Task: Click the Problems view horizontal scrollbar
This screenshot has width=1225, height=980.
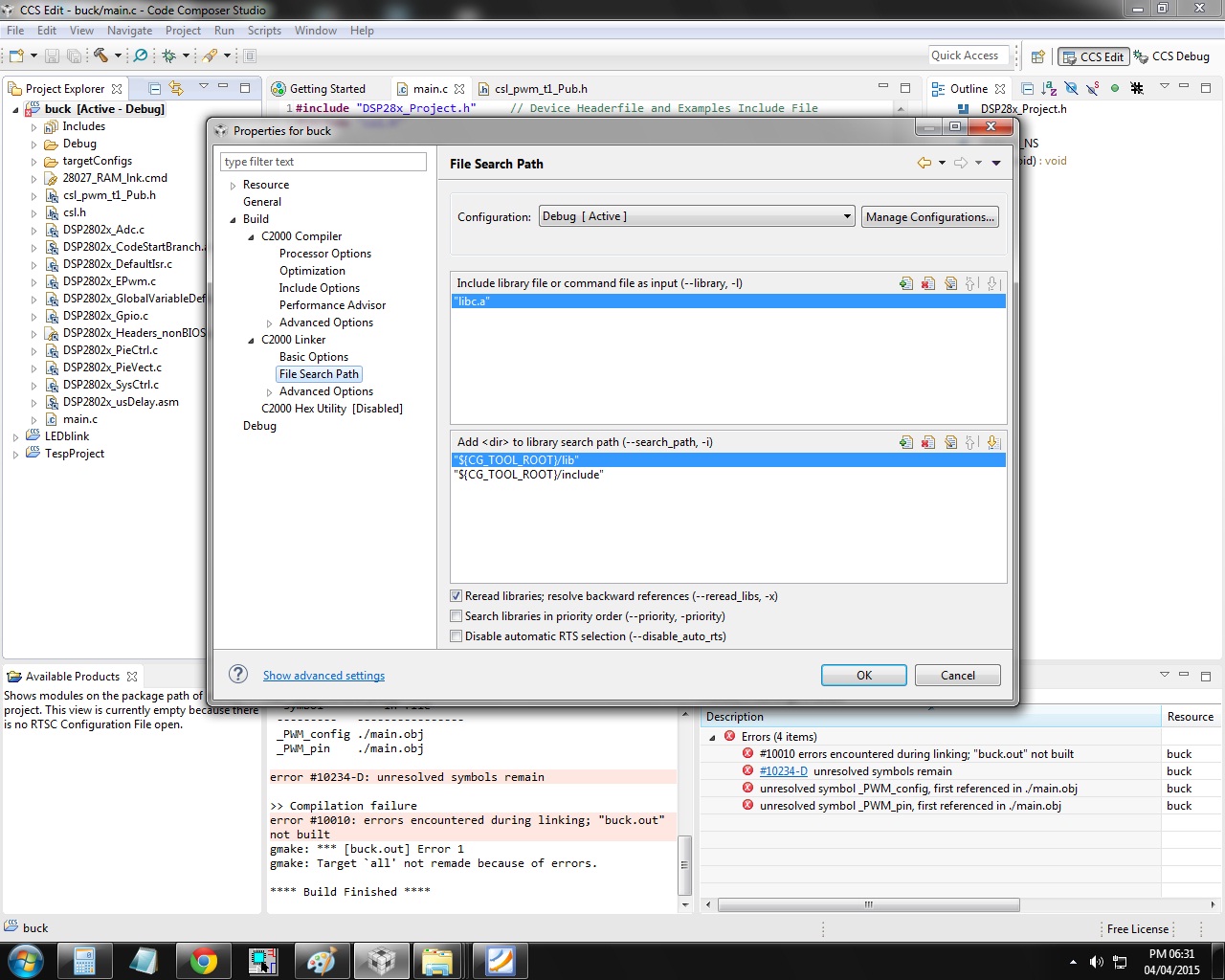Action: 868,904
